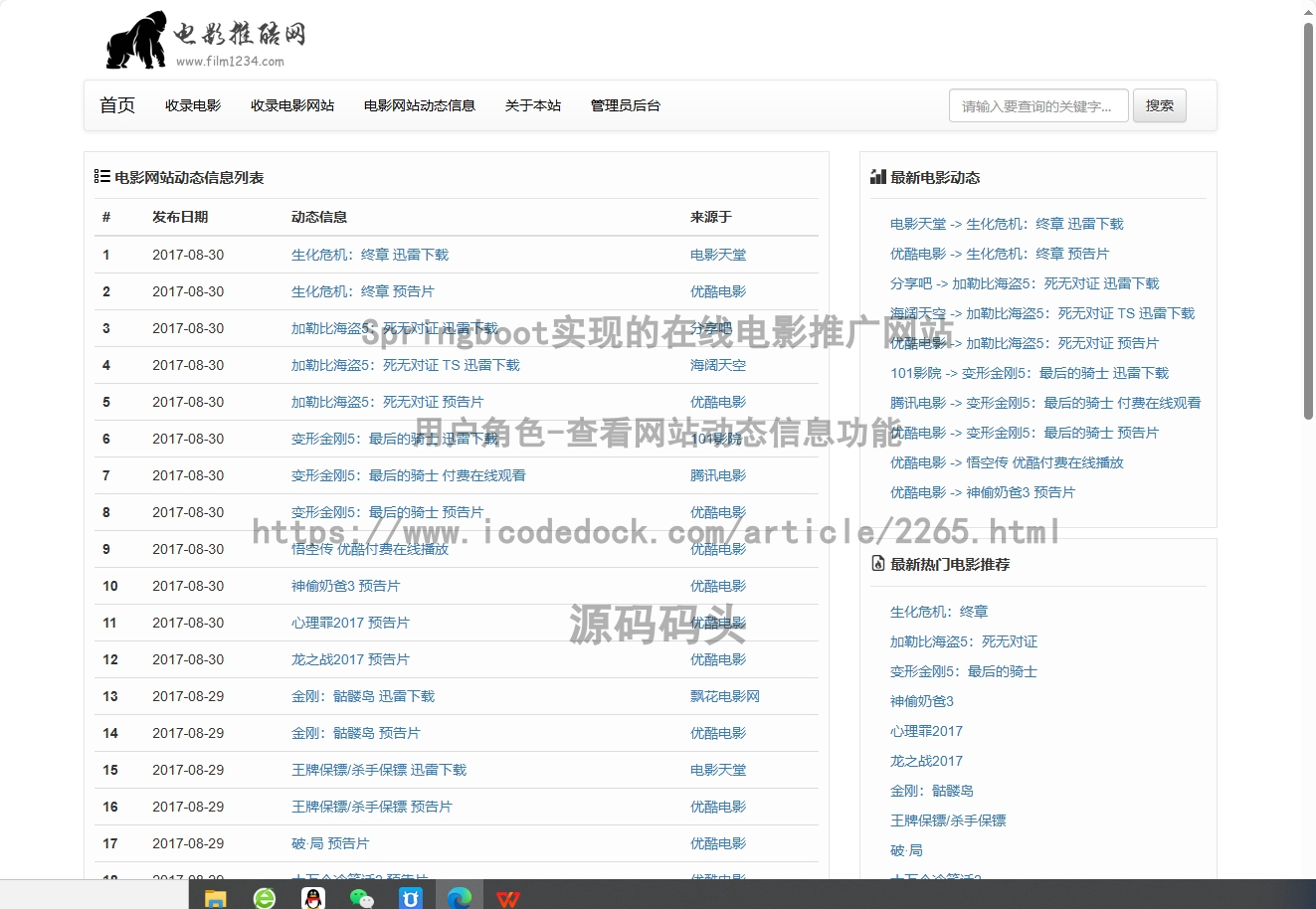
Task: Click source 腾讯电影 in table row 7
Action: [718, 475]
